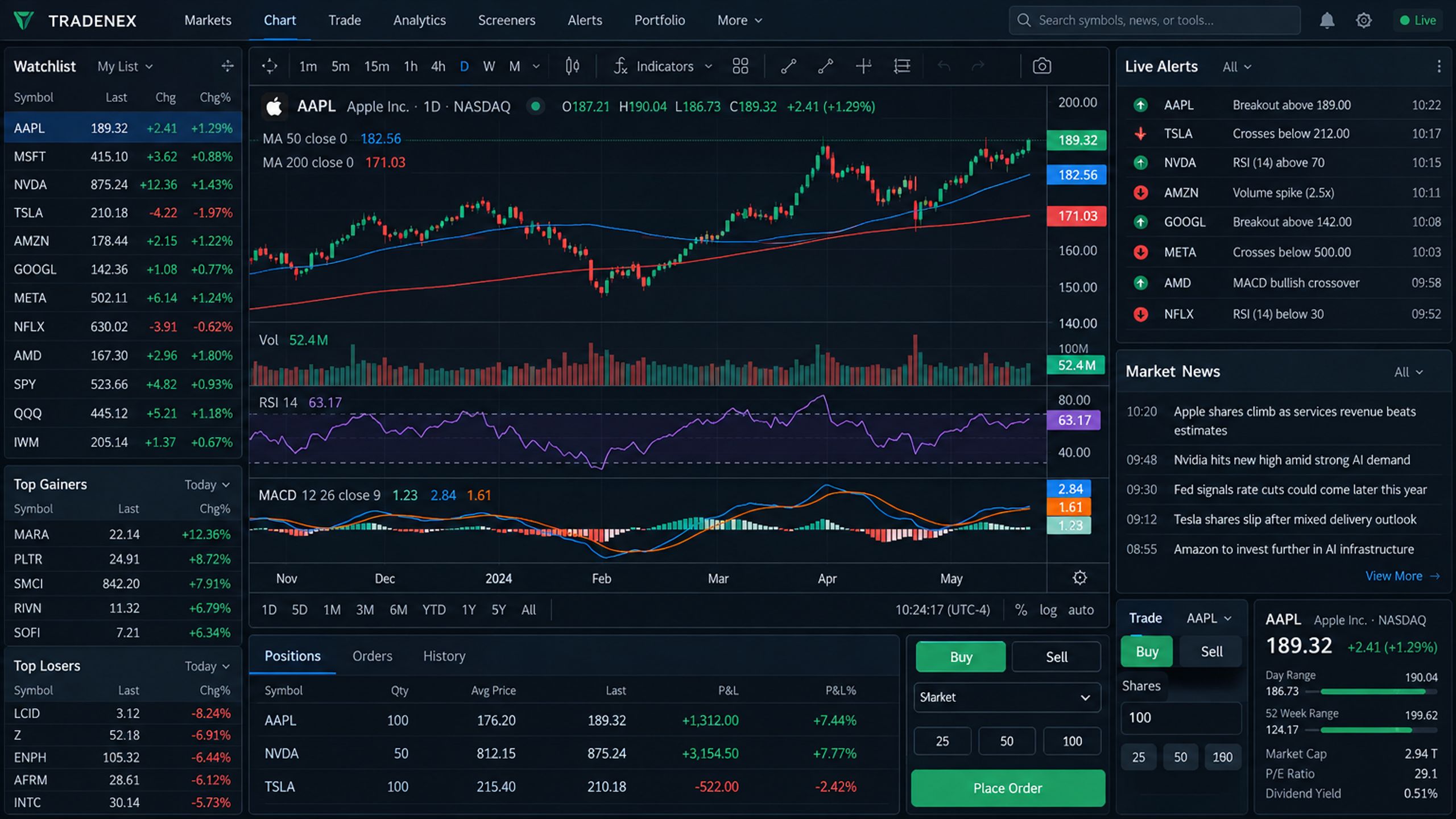This screenshot has height=819, width=1456.
Task: Toggle percent scale on chart
Action: click(1021, 610)
